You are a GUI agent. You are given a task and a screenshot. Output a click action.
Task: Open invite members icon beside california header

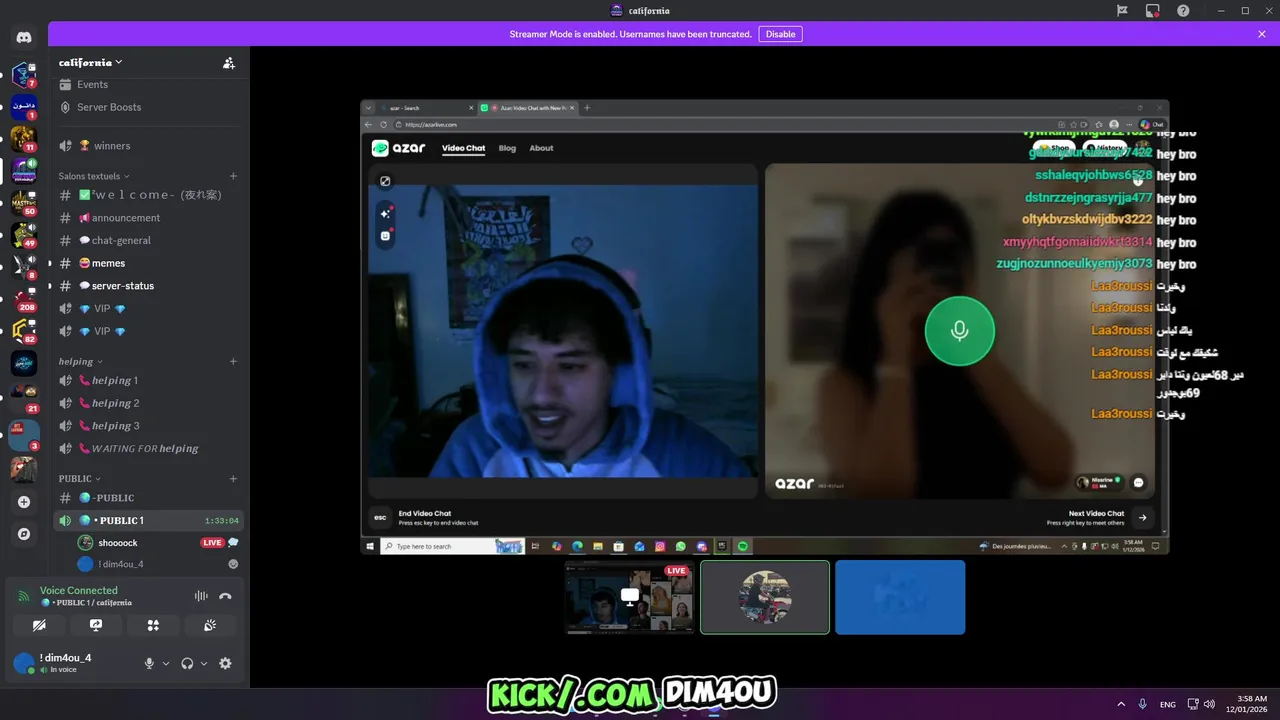point(229,63)
